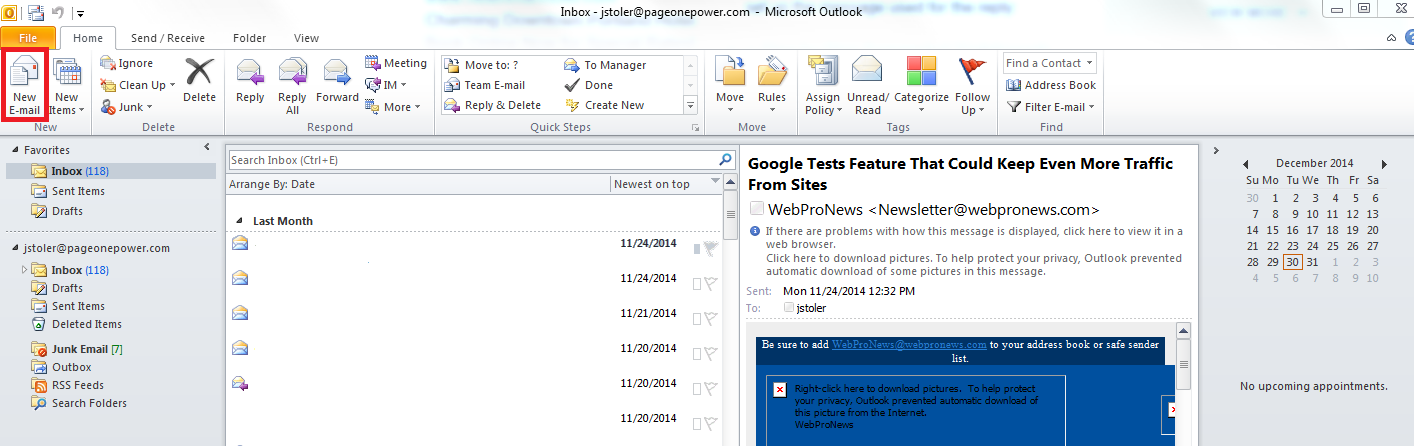Open the IM reply dropdown
This screenshot has height=446, width=1414.
tap(388, 85)
